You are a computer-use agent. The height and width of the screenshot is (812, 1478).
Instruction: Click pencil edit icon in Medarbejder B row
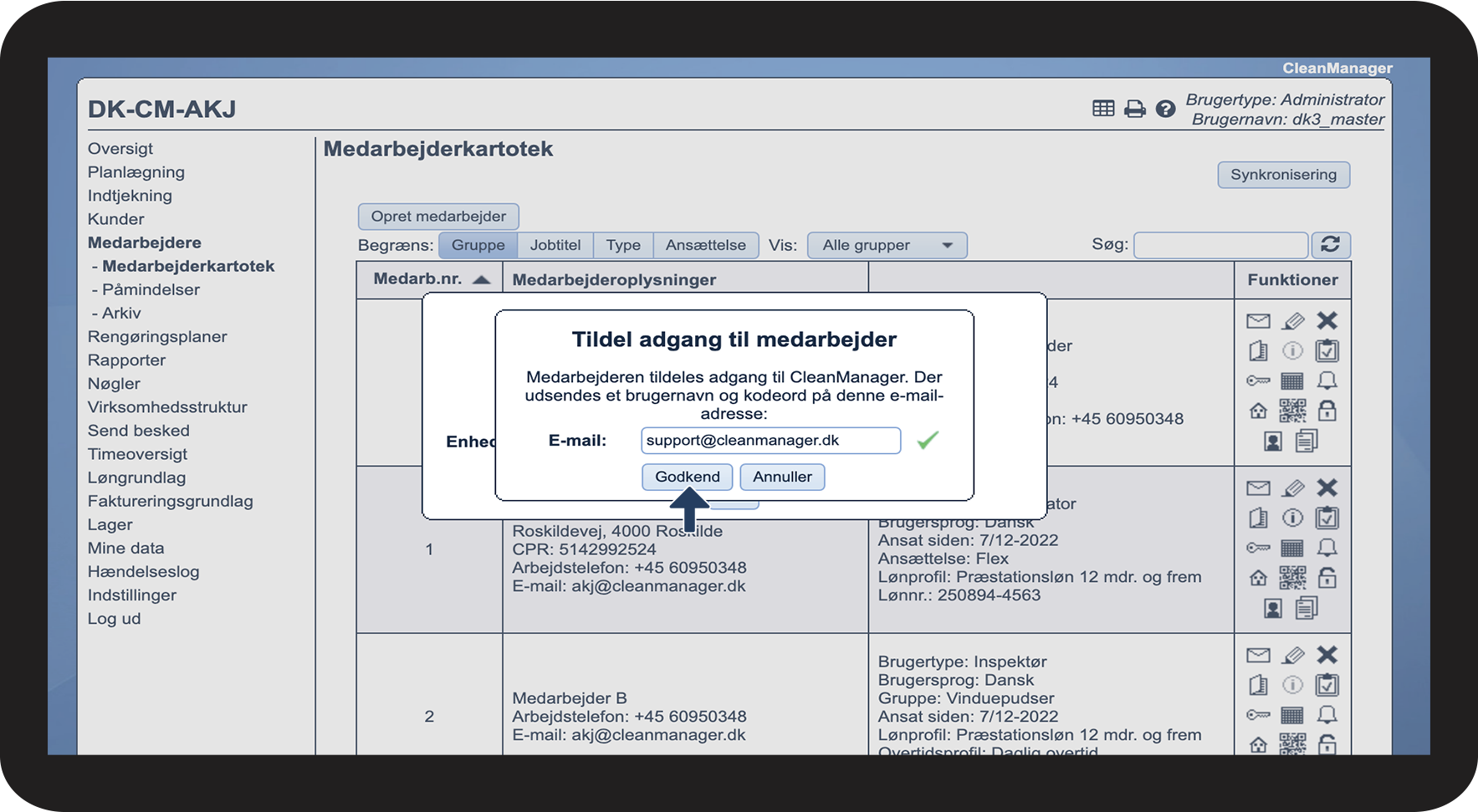coord(1293,655)
